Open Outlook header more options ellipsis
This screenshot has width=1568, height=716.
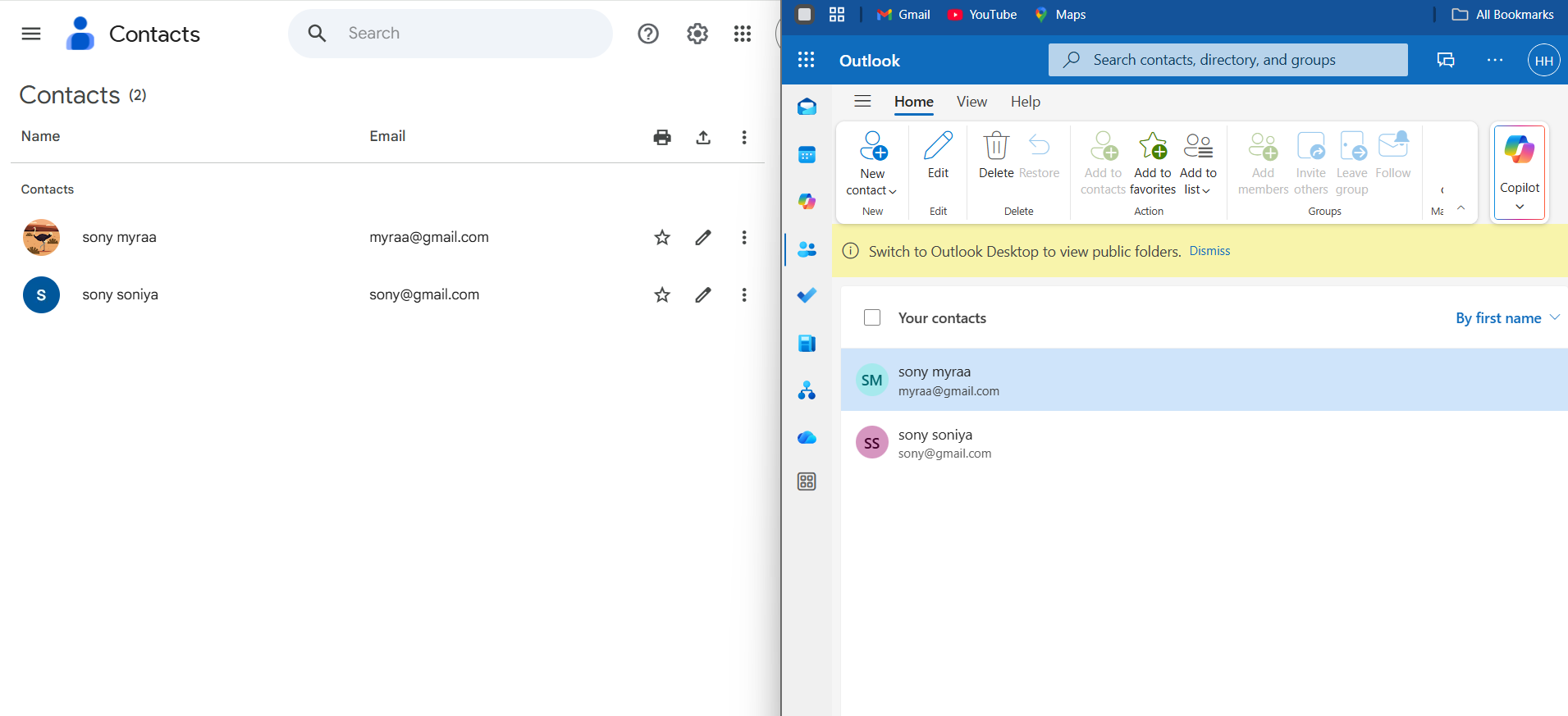(x=1495, y=60)
